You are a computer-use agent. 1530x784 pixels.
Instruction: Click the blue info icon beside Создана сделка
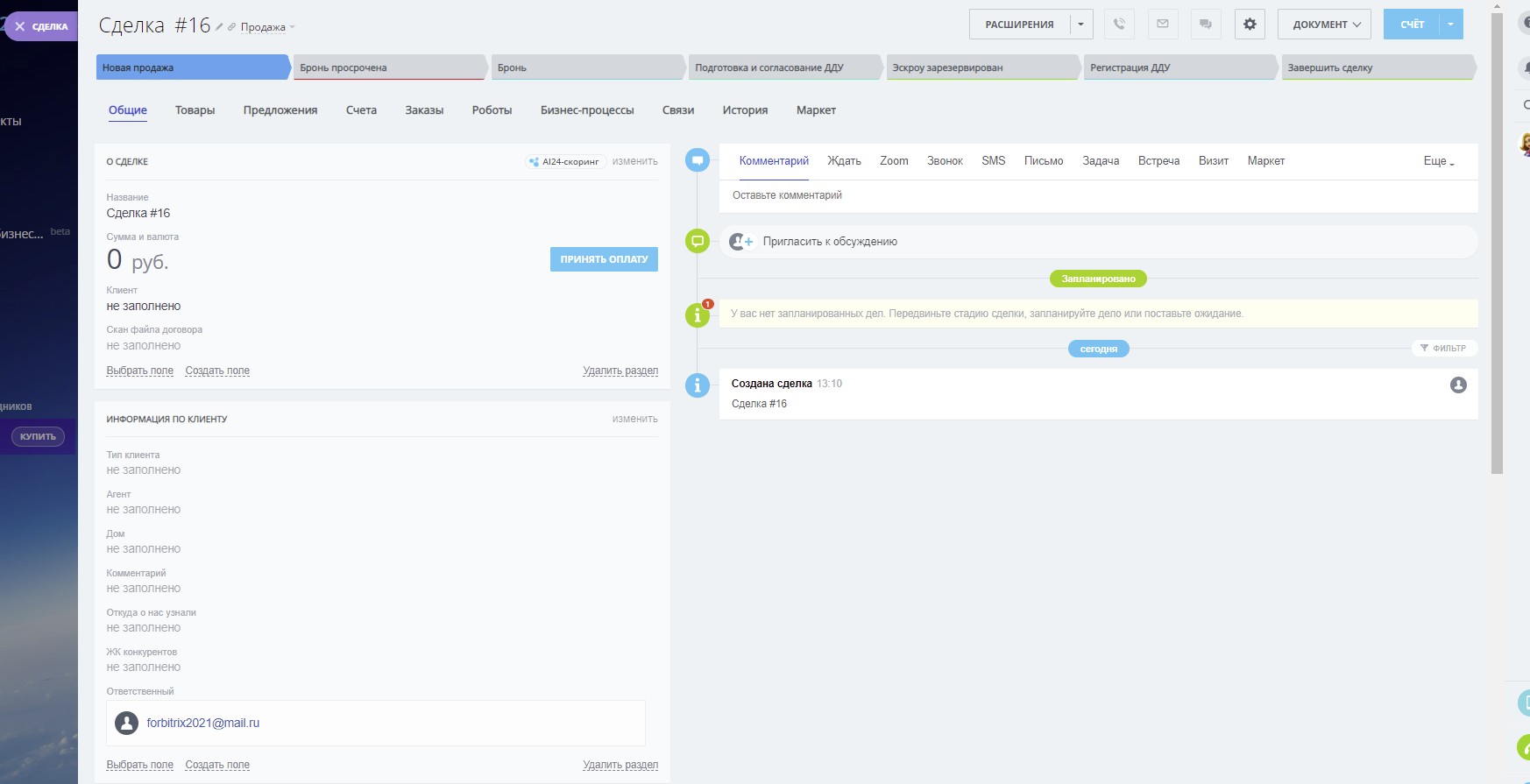click(698, 385)
